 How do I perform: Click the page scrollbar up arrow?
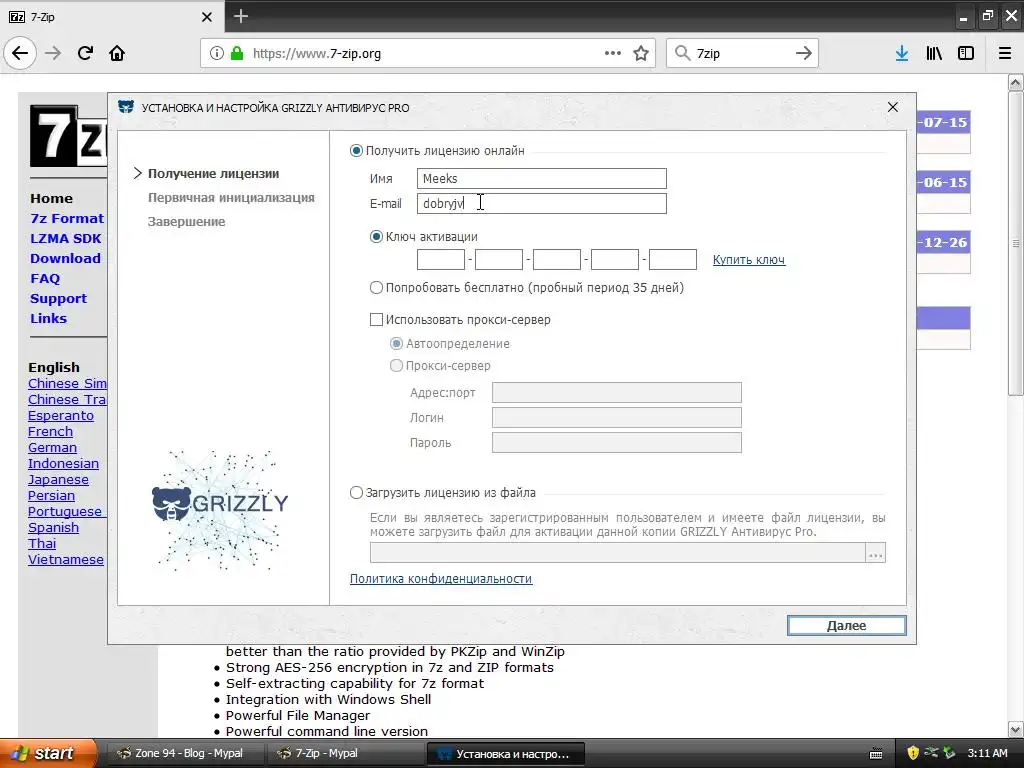[x=1015, y=82]
